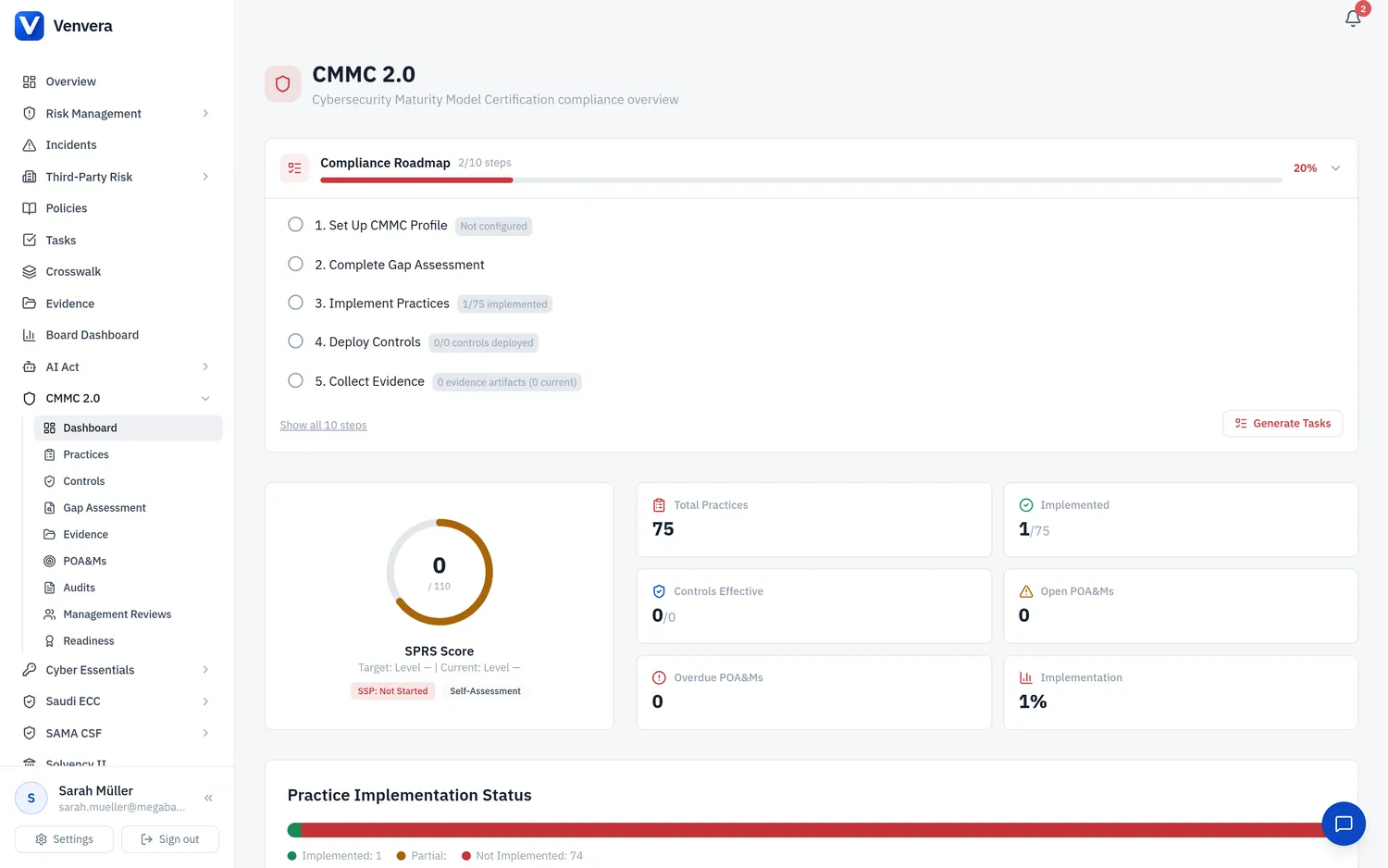The width and height of the screenshot is (1388, 868).
Task: Expand the Cyber Essentials menu
Action: [x=205, y=670]
